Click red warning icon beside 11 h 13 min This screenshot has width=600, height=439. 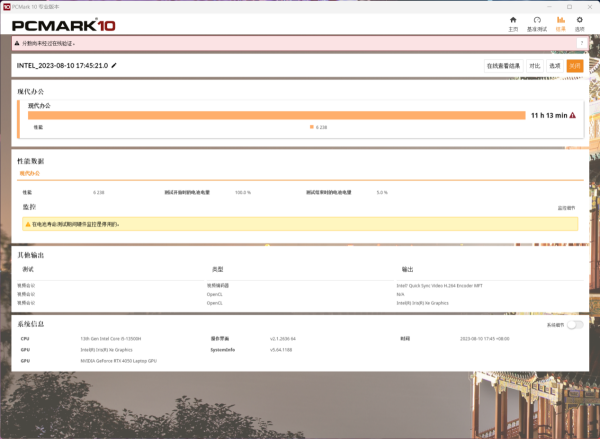pos(573,115)
